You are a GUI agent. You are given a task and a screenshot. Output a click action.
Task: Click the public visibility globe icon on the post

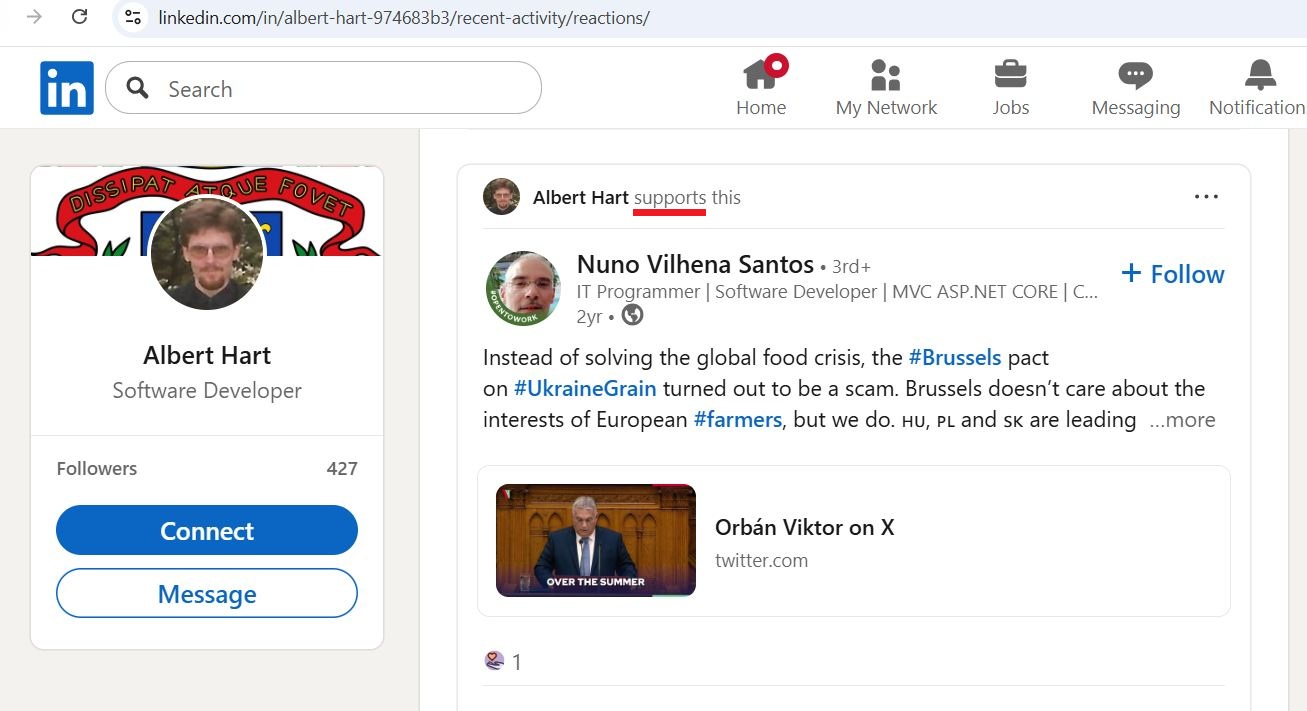[630, 316]
